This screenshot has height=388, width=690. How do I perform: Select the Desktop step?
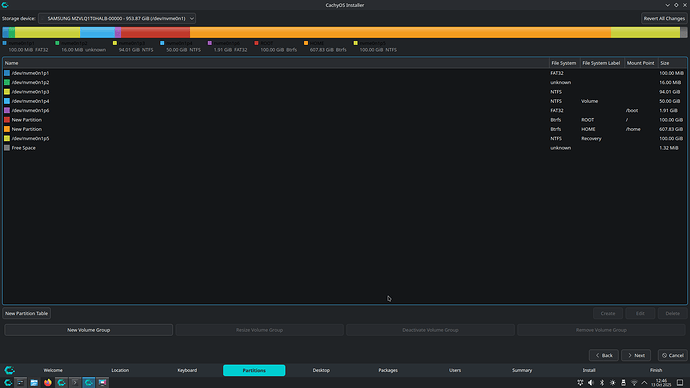[x=321, y=370]
